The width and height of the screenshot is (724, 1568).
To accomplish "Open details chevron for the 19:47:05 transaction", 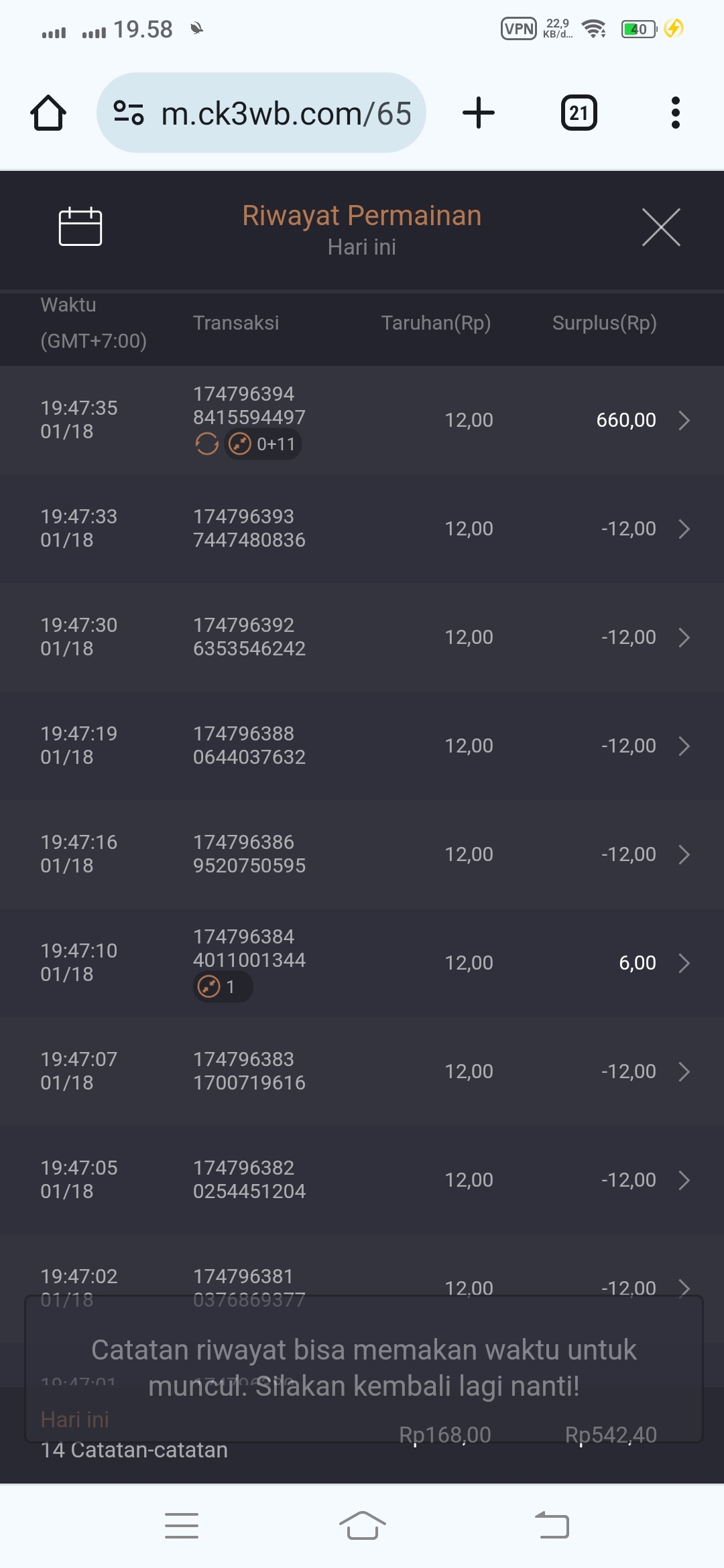I will click(684, 1180).
